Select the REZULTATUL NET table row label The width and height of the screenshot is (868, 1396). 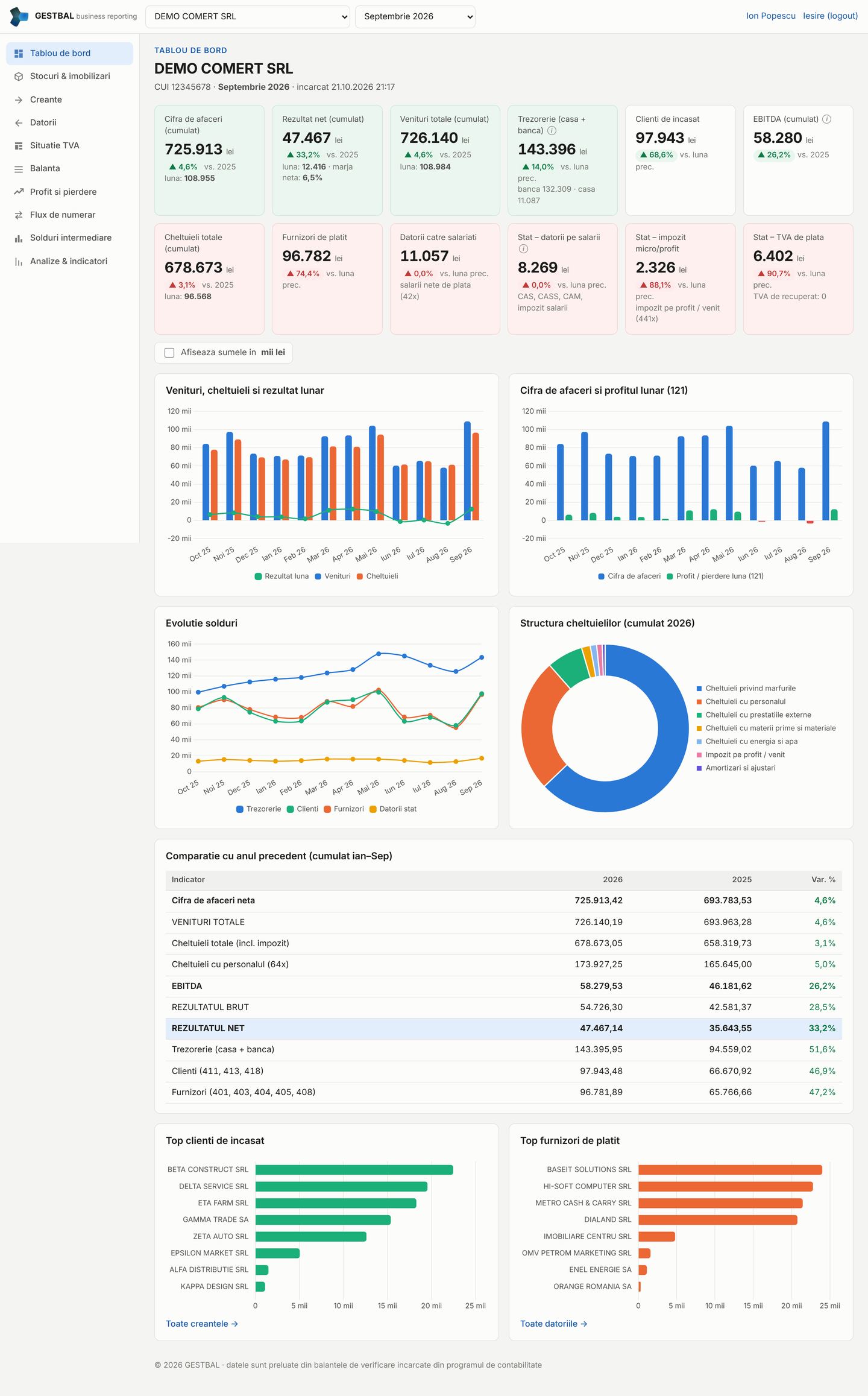[x=208, y=1028]
